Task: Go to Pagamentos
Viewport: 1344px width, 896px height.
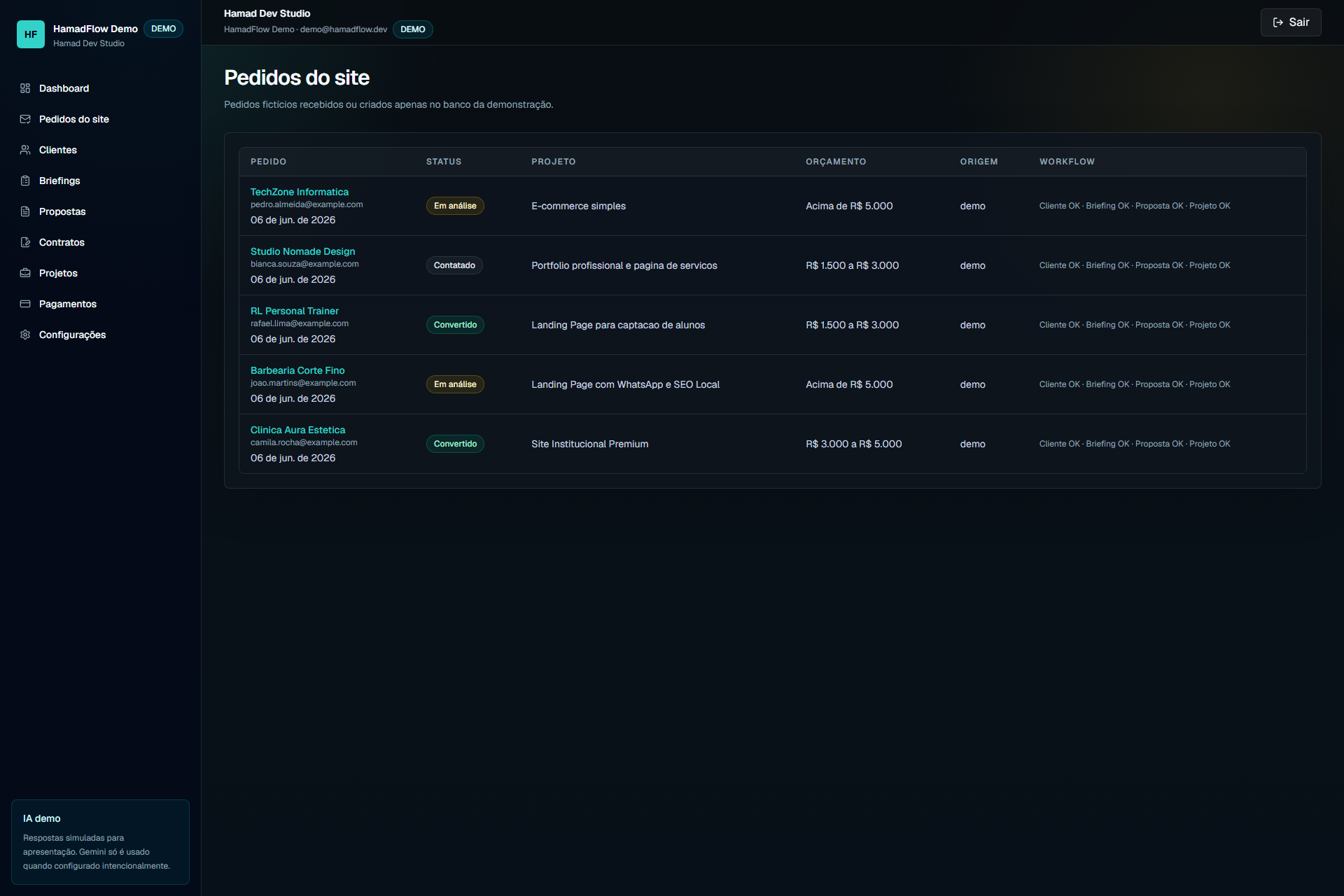Action: 100,304
